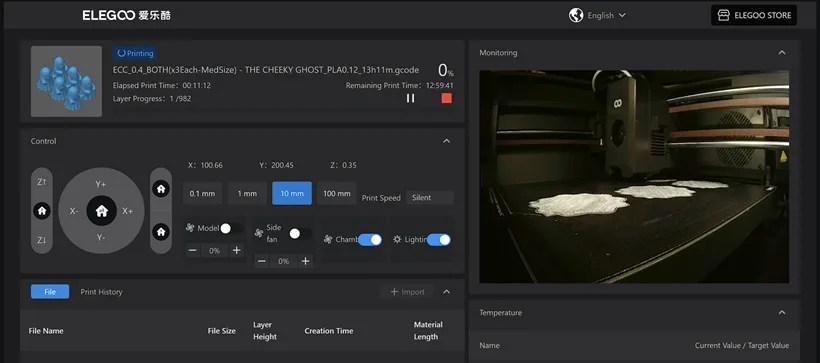Screen dimensions: 820x363
Task: Click Layer Height column header
Action: [x=265, y=331]
